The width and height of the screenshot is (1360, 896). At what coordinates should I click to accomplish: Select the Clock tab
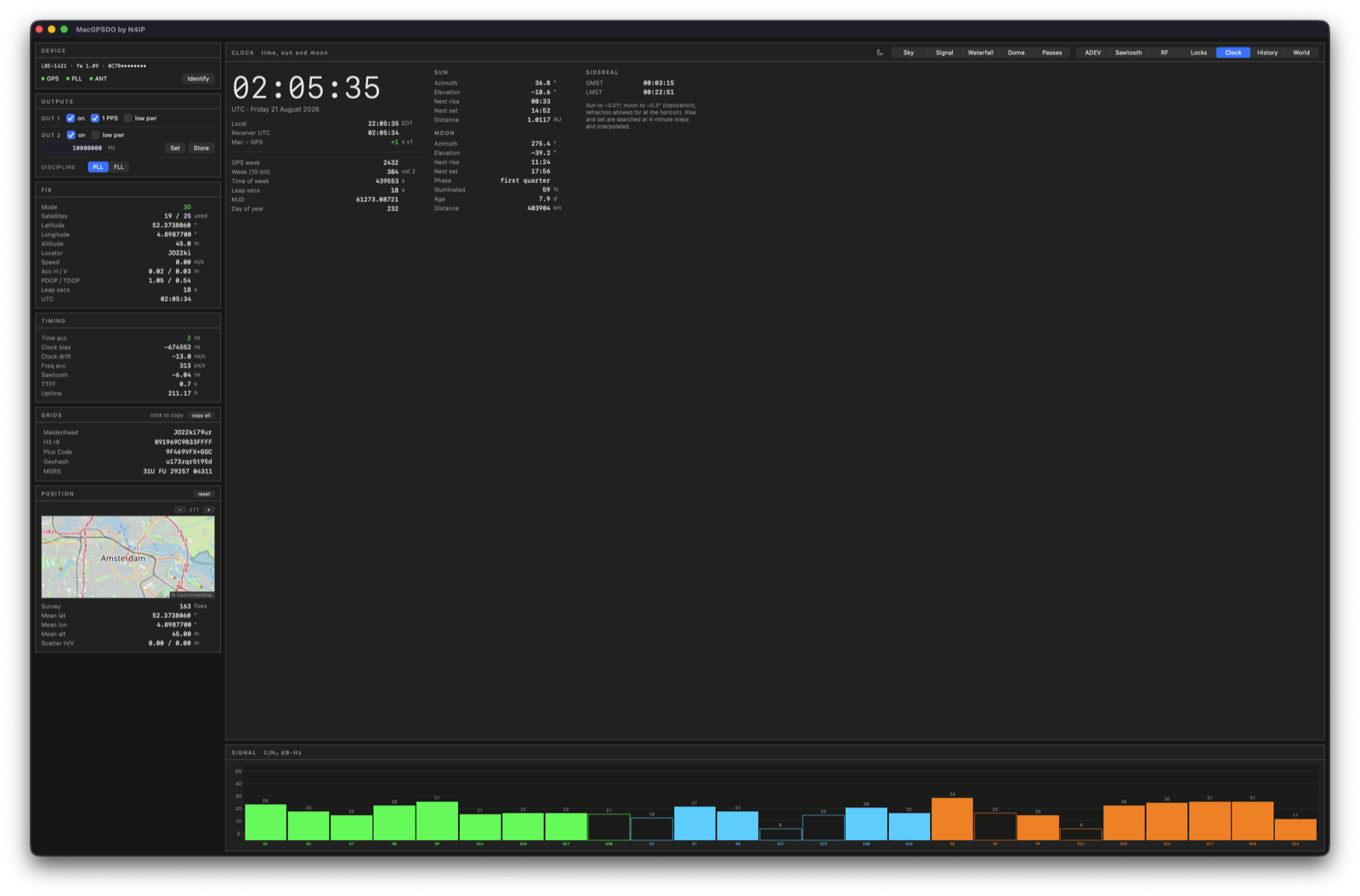pos(1232,53)
